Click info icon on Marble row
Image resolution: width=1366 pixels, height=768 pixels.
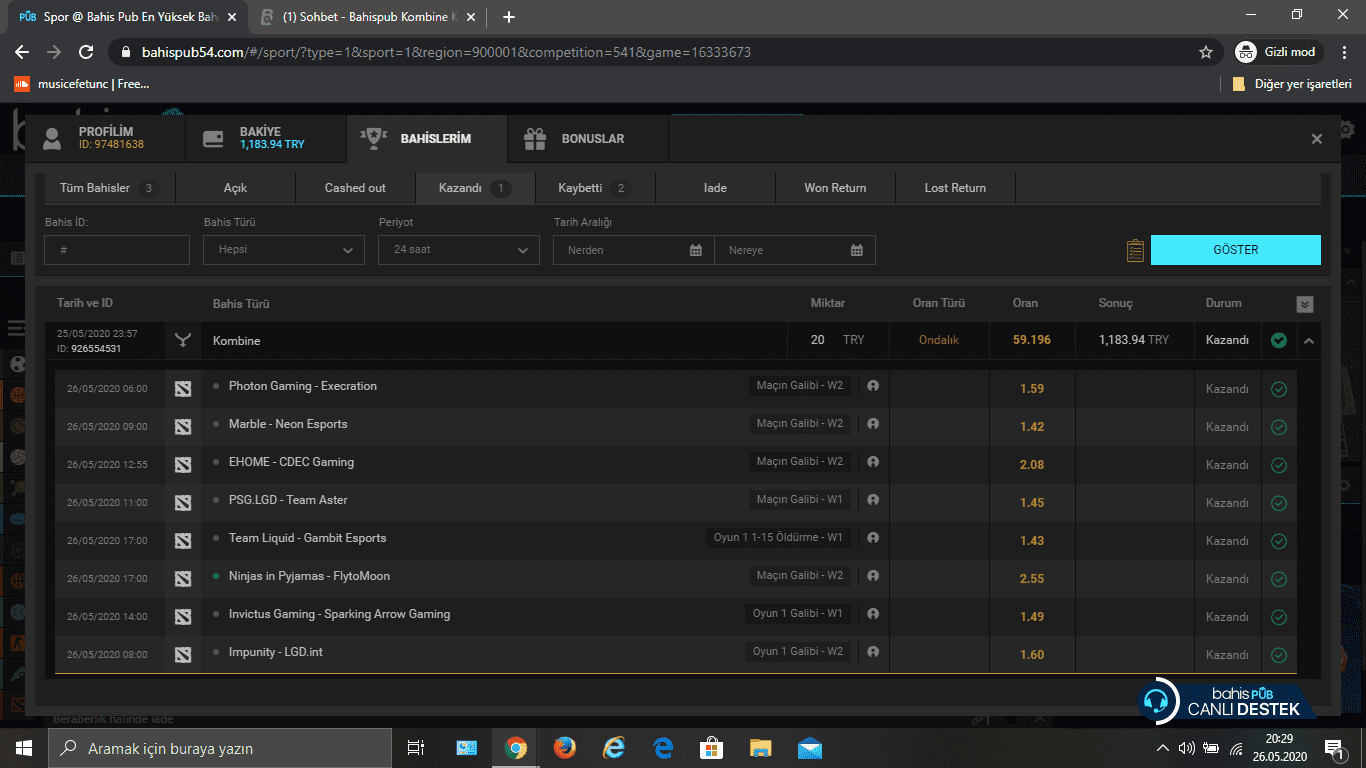[x=873, y=424]
